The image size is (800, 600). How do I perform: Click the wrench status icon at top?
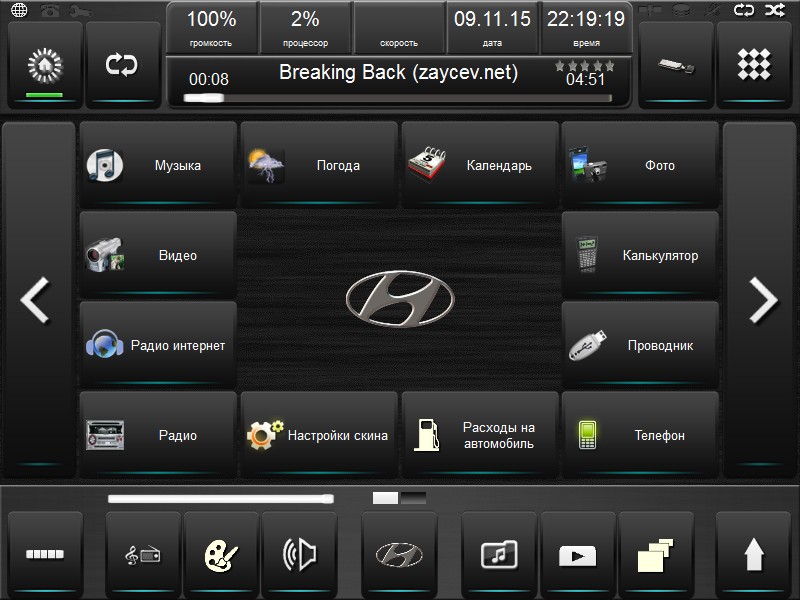81,10
